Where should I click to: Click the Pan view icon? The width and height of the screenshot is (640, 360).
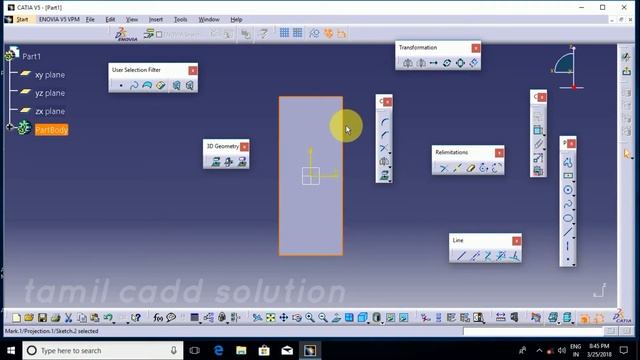284,318
